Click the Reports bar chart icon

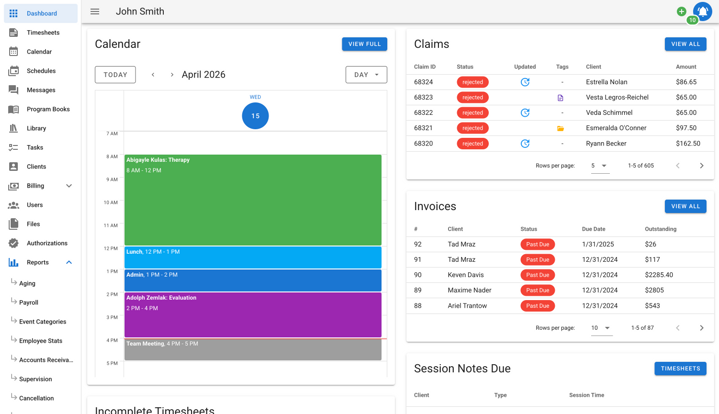click(13, 262)
